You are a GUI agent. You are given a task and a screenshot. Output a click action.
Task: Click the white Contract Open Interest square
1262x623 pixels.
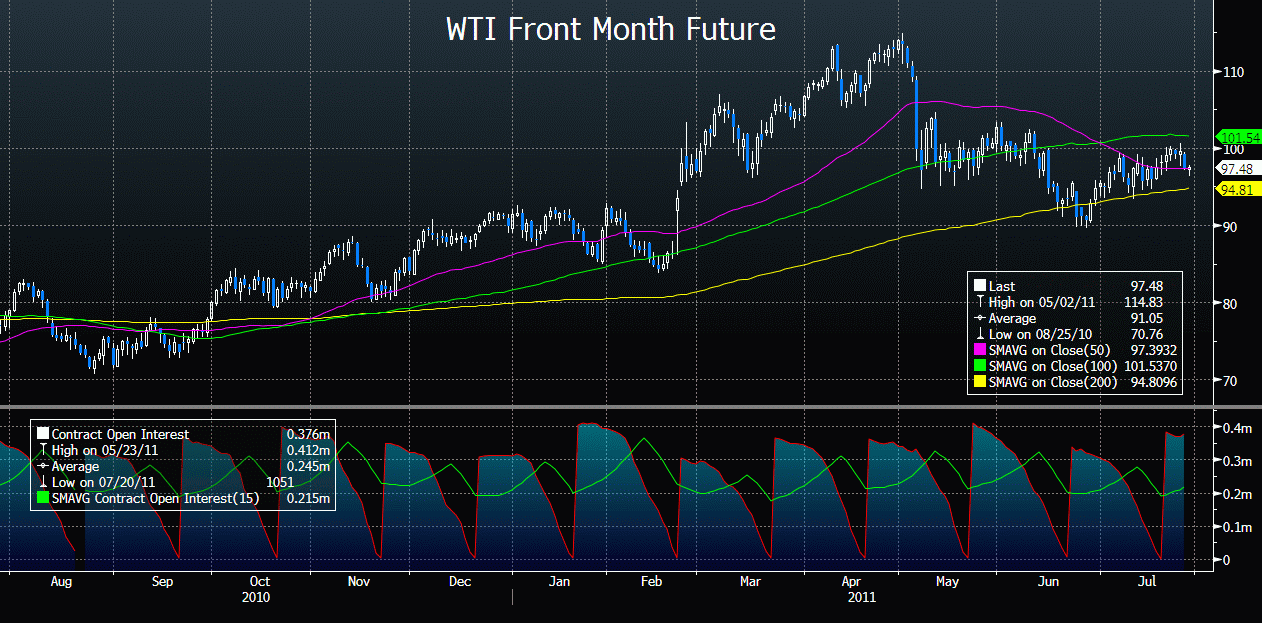click(x=43, y=434)
